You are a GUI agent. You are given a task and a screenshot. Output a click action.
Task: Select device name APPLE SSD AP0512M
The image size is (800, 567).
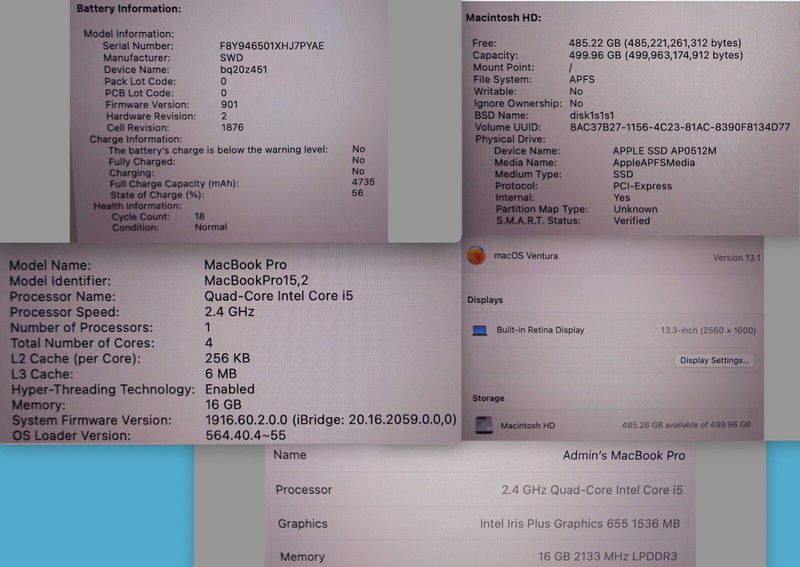(x=664, y=151)
